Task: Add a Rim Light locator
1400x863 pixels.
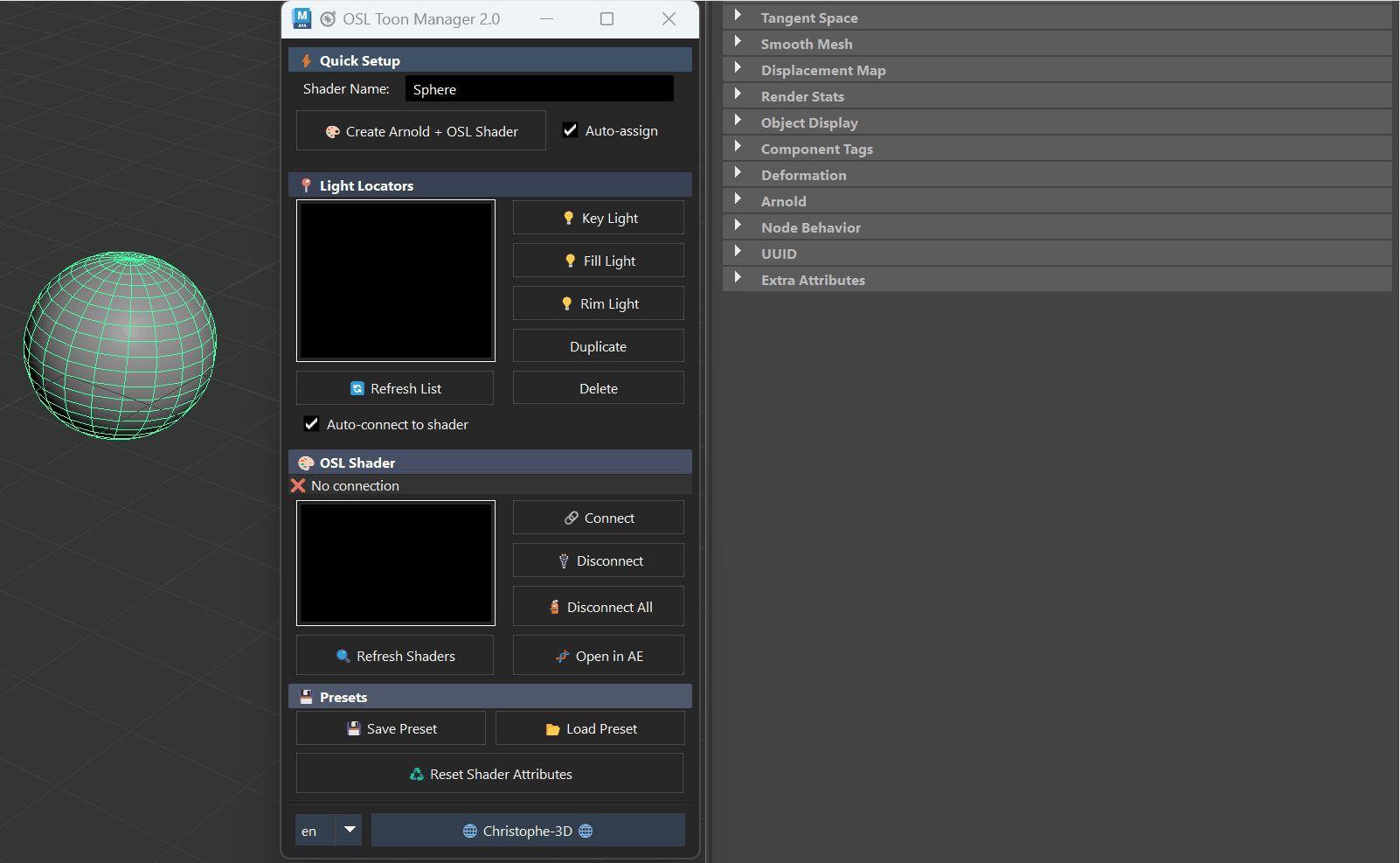Action: pos(599,303)
